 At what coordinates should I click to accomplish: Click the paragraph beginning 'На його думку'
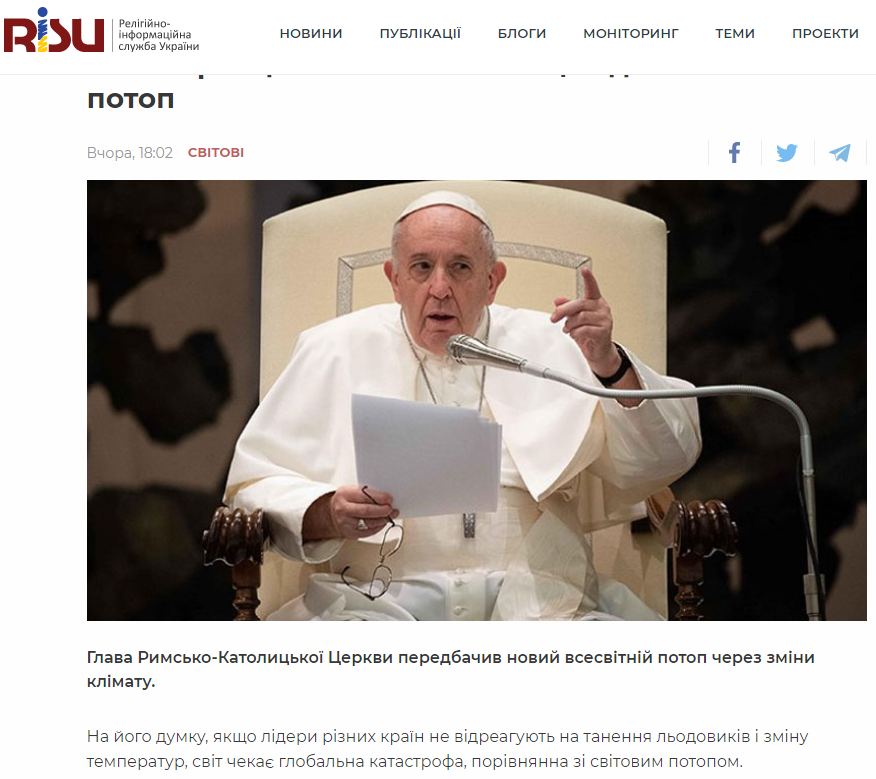pos(447,749)
